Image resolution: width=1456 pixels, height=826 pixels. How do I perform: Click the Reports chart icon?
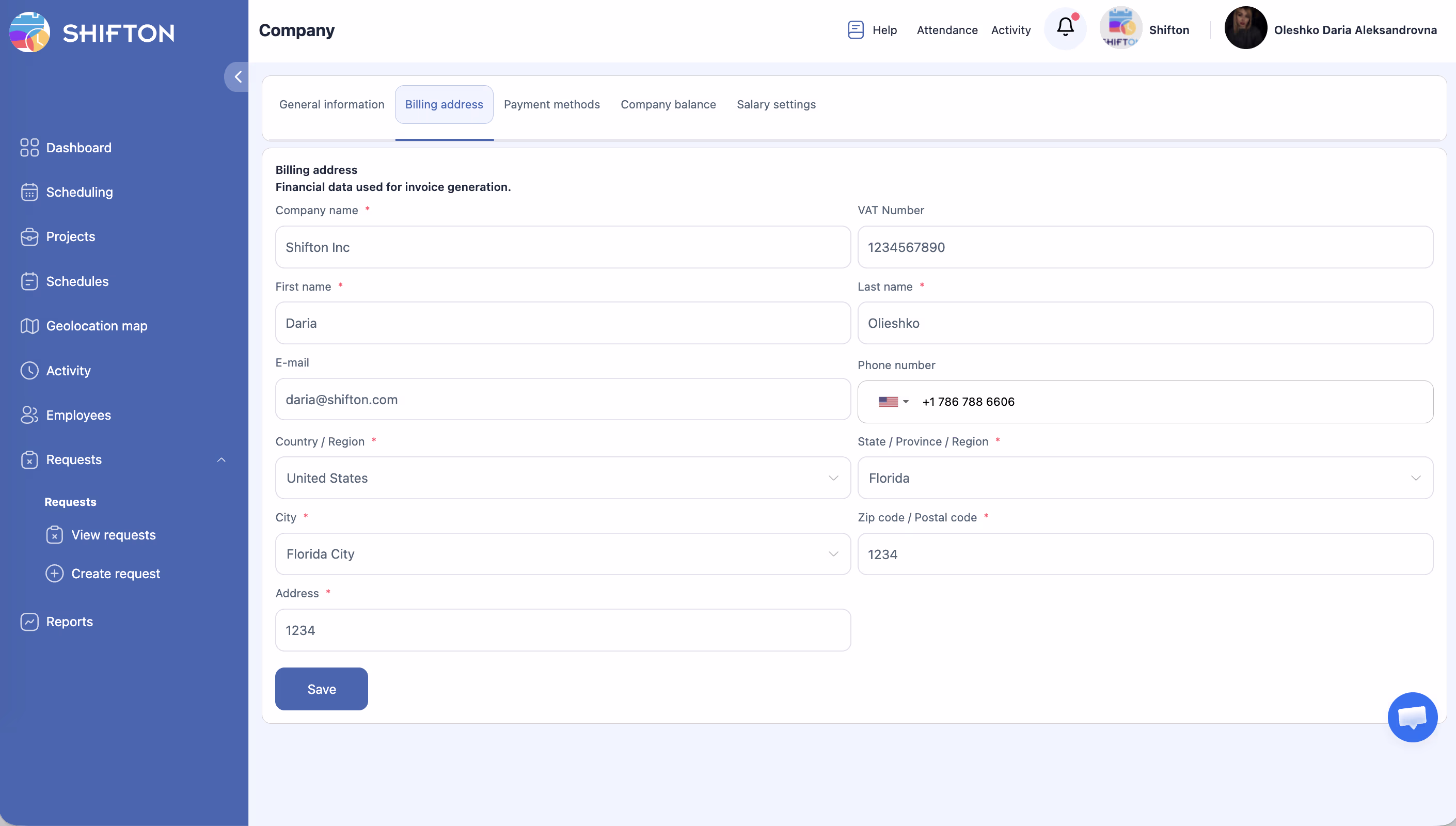click(x=29, y=621)
